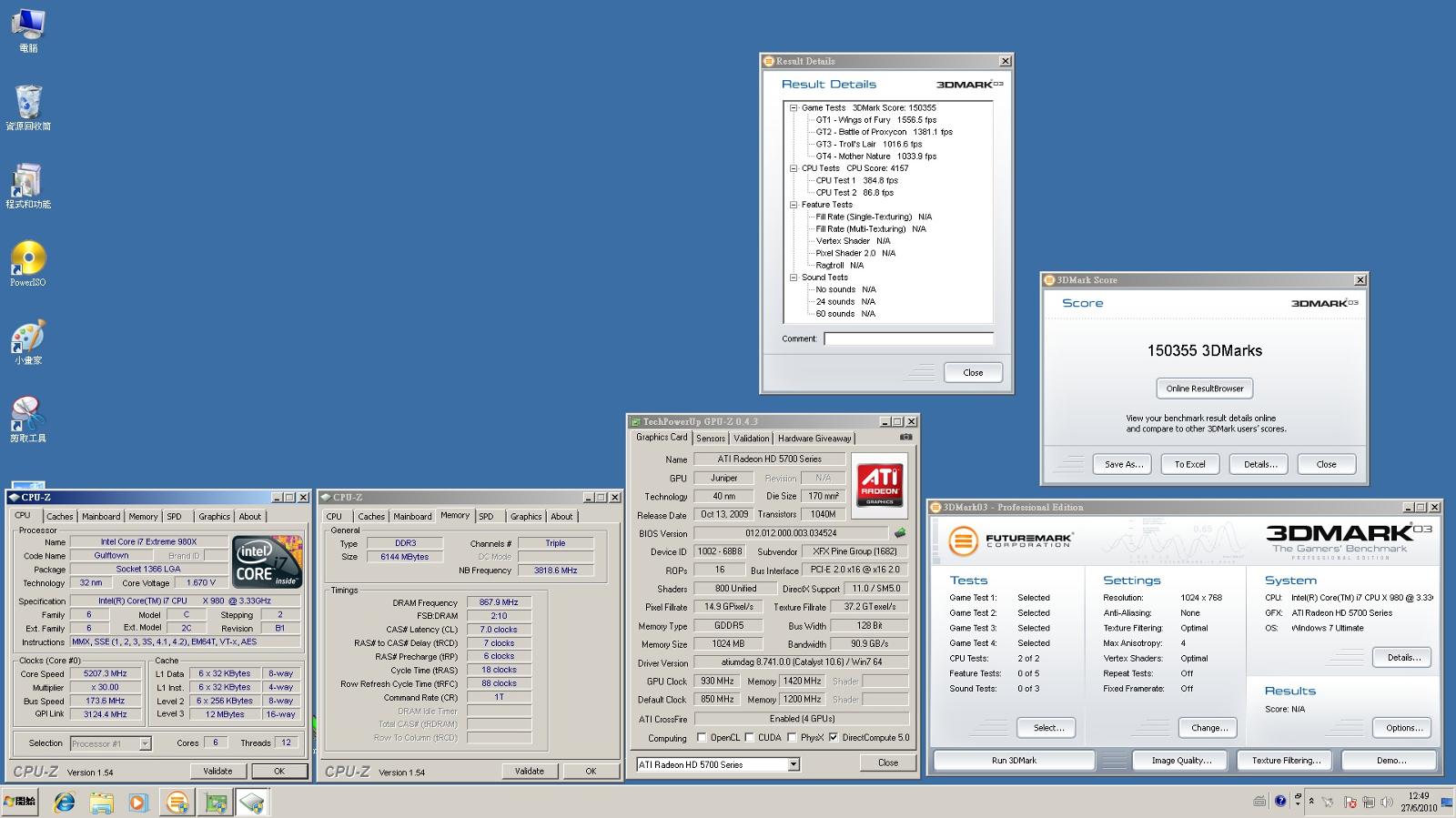Open the GPU selection dropdown in GPU-Z
This screenshot has width=1456, height=818.
tap(794, 764)
